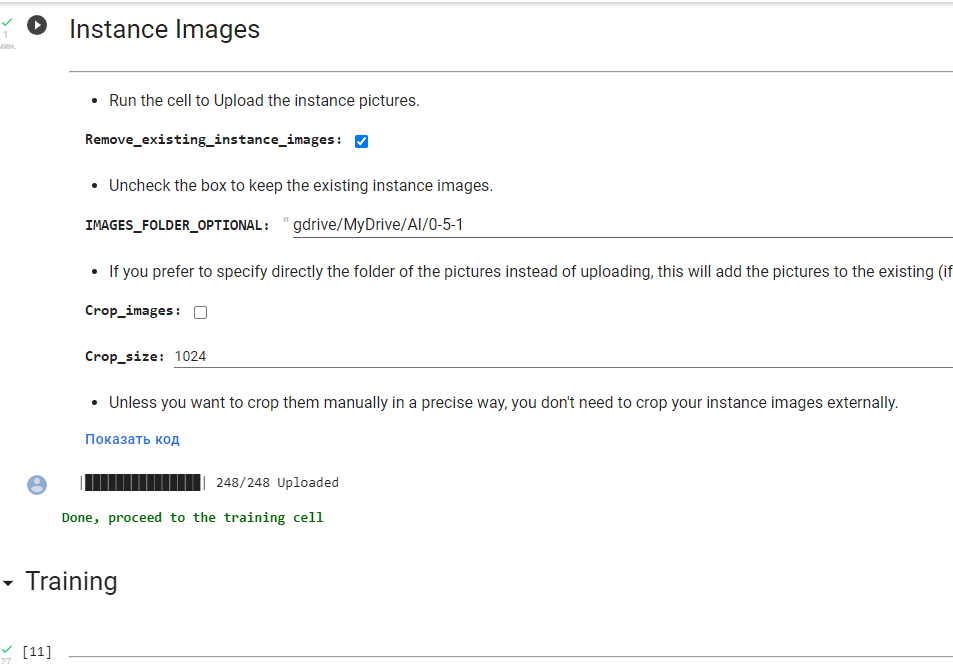Click the user avatar icon beside the upload output

coord(37,485)
